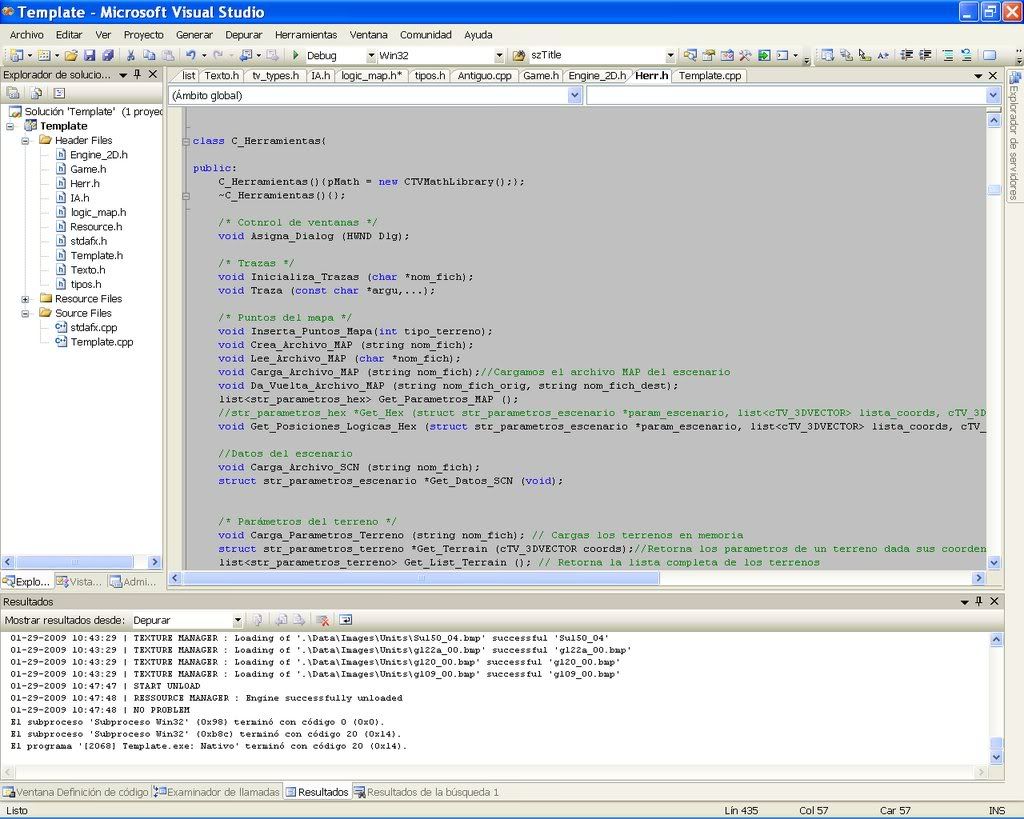Open Ventana Definición de código tab
The image size is (1024, 819).
coord(76,792)
